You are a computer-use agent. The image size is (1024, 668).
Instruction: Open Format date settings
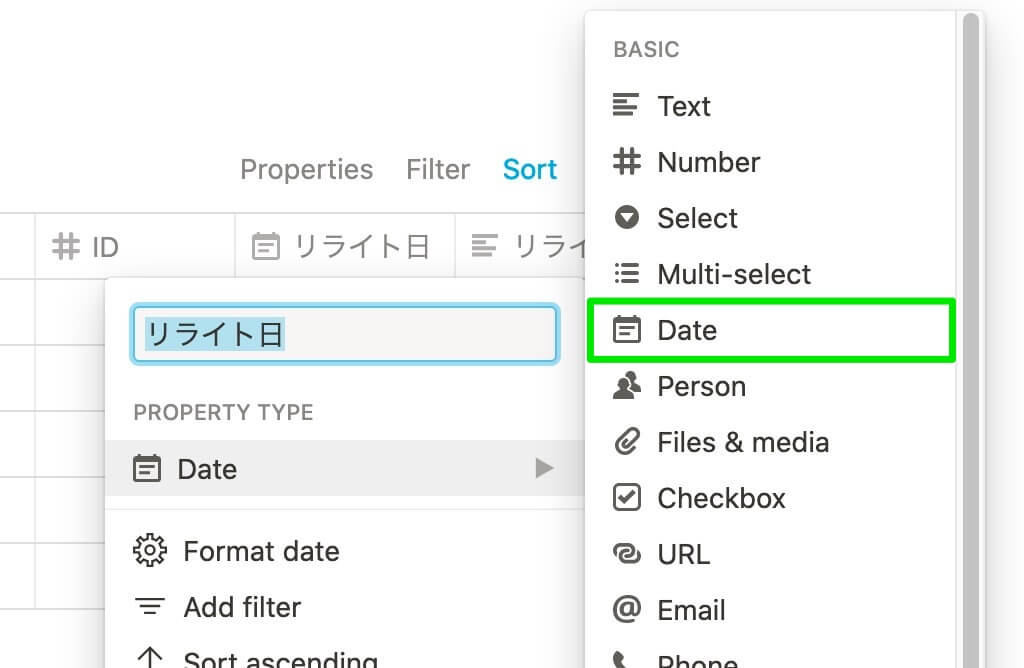[x=345, y=551]
